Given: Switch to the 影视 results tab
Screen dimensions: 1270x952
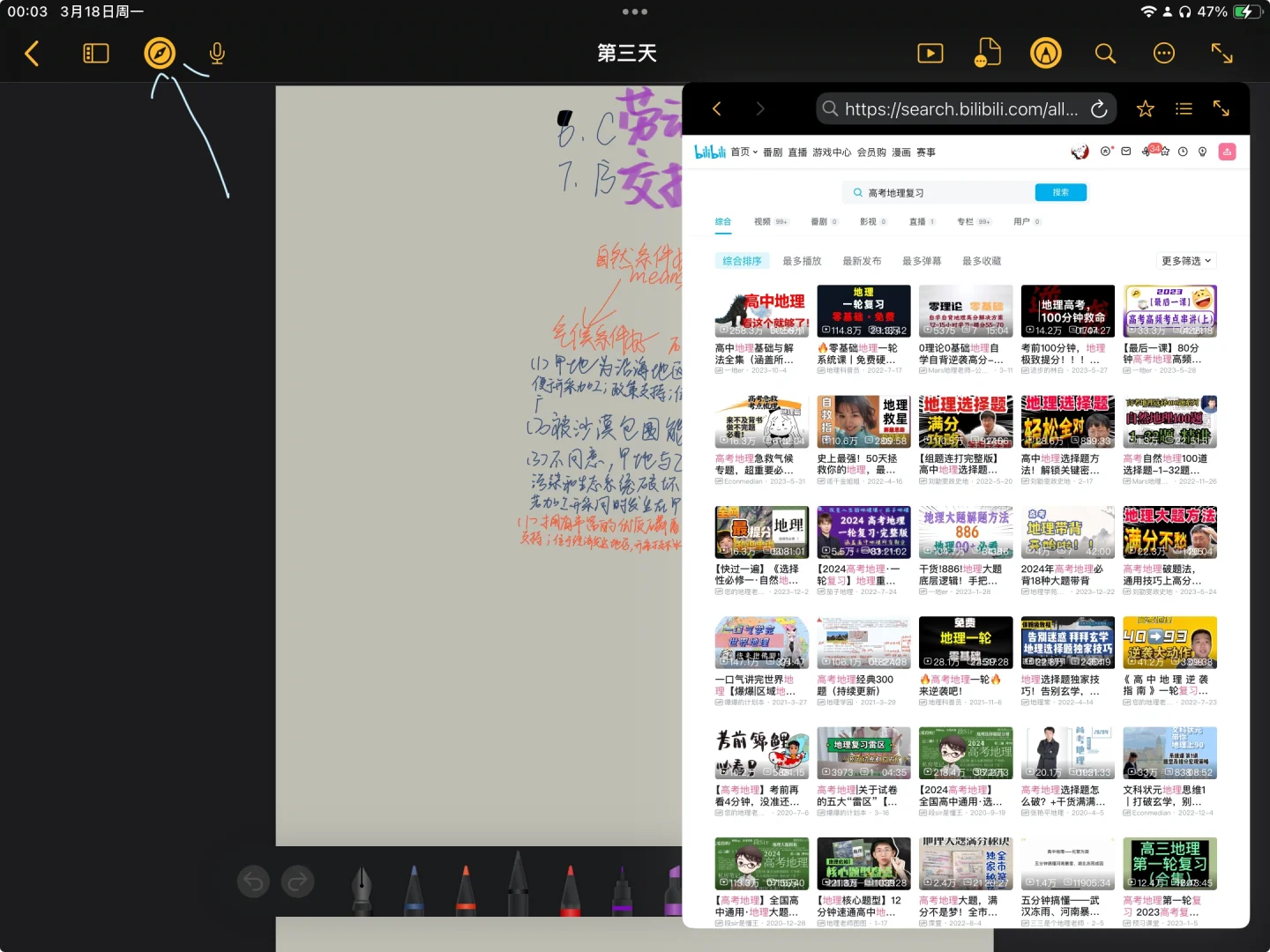Looking at the screenshot, I should pyautogui.click(x=873, y=221).
